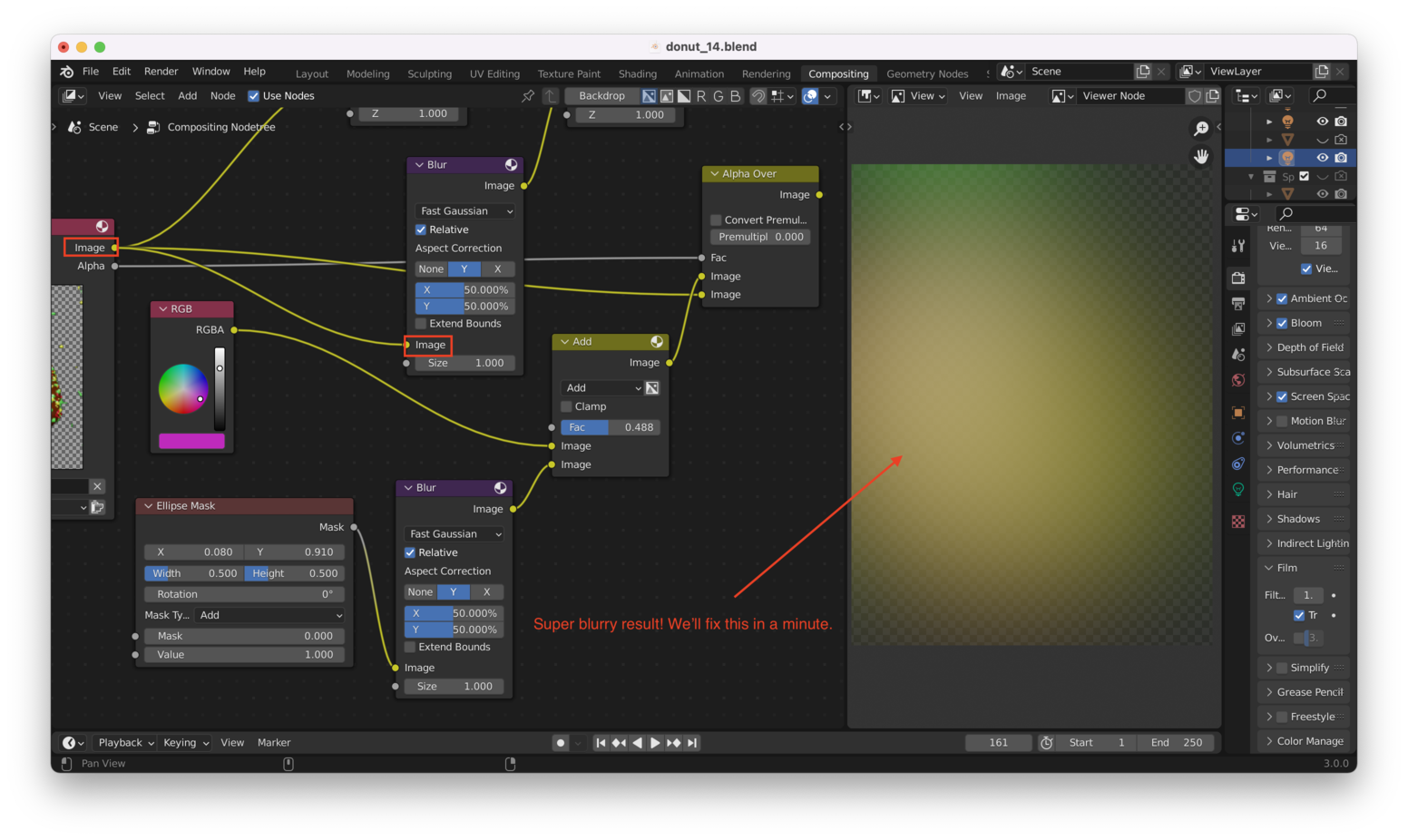Uncheck Relative in the upper Blur node
Image resolution: width=1408 pixels, height=840 pixels.
pos(421,230)
